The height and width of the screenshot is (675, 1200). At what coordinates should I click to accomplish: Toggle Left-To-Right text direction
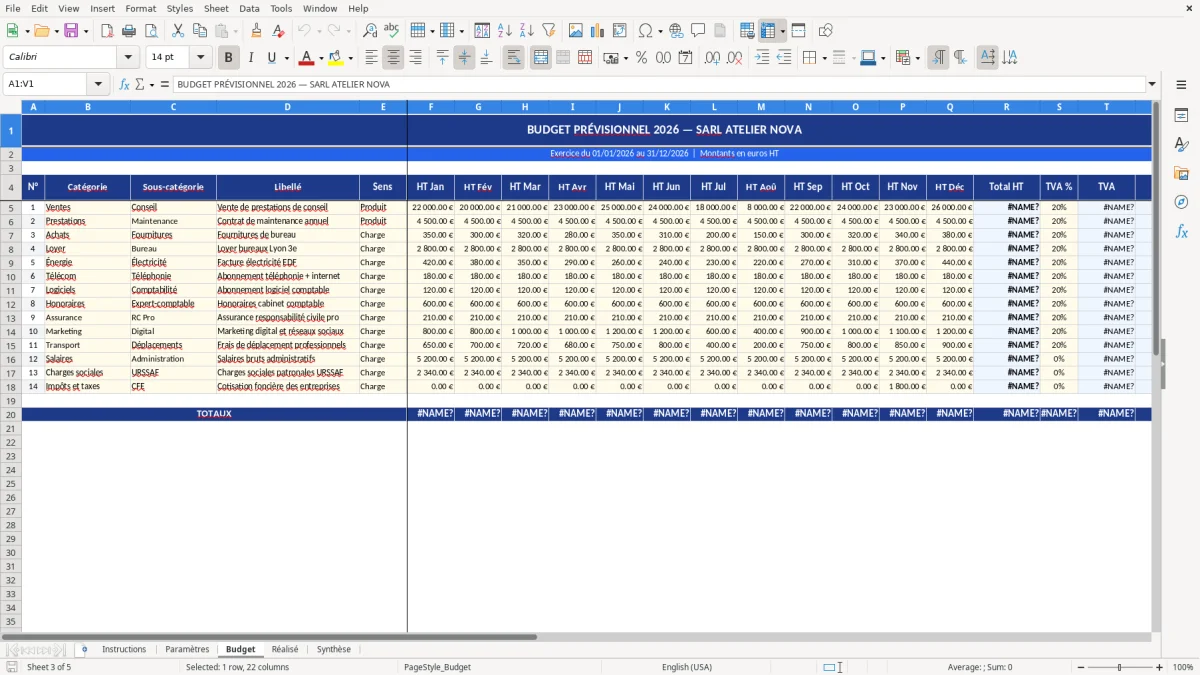point(938,58)
